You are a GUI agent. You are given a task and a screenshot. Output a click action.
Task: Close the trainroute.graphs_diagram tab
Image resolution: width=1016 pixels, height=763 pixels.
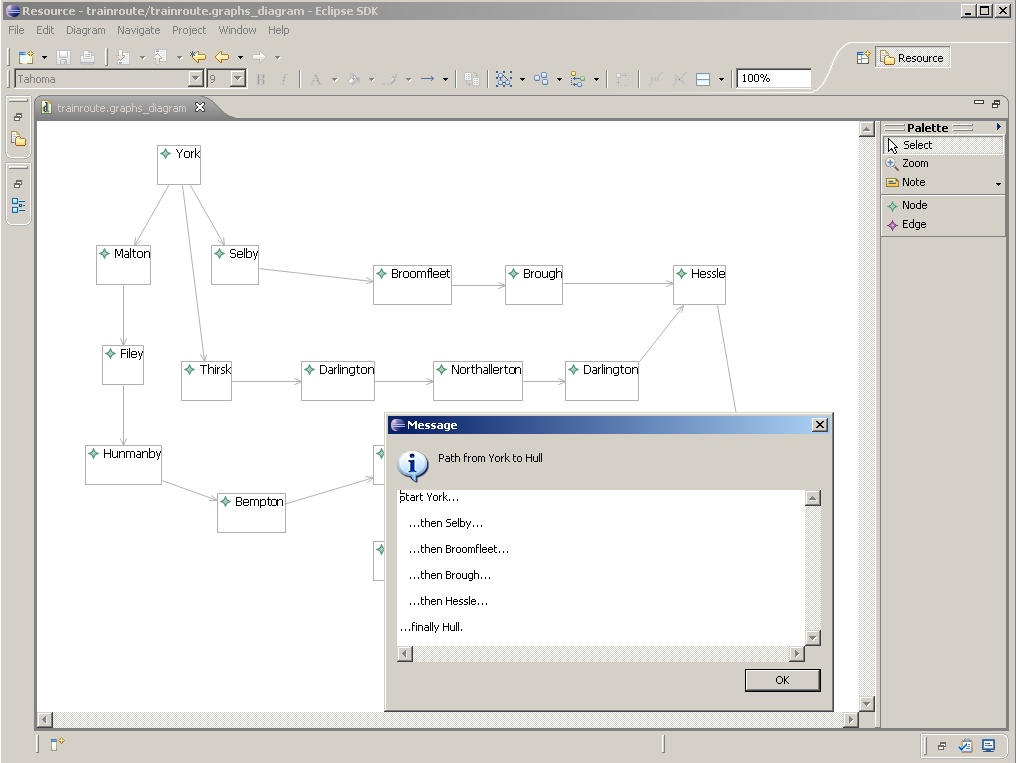[200, 107]
